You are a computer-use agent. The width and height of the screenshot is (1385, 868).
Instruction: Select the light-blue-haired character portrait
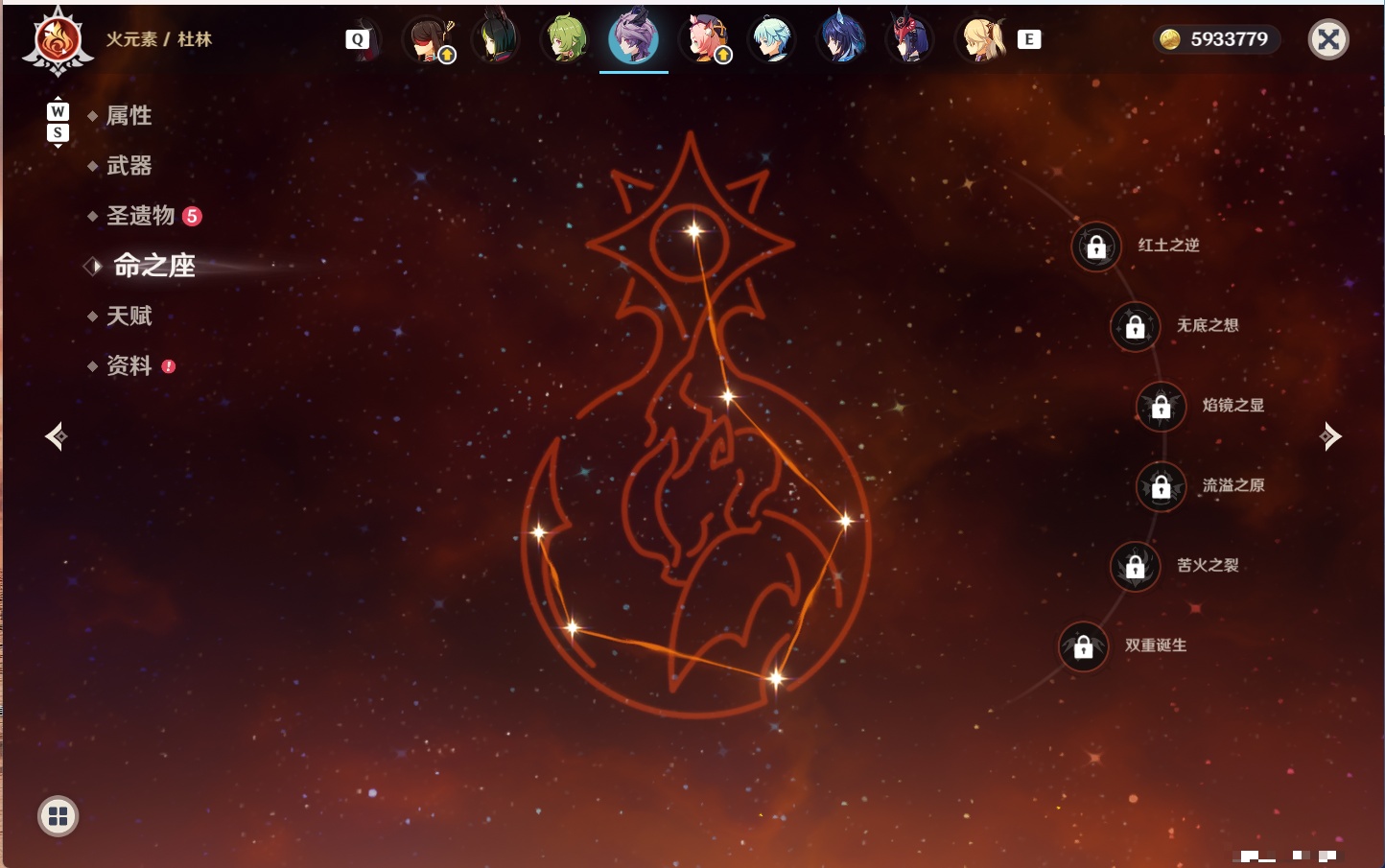click(772, 39)
